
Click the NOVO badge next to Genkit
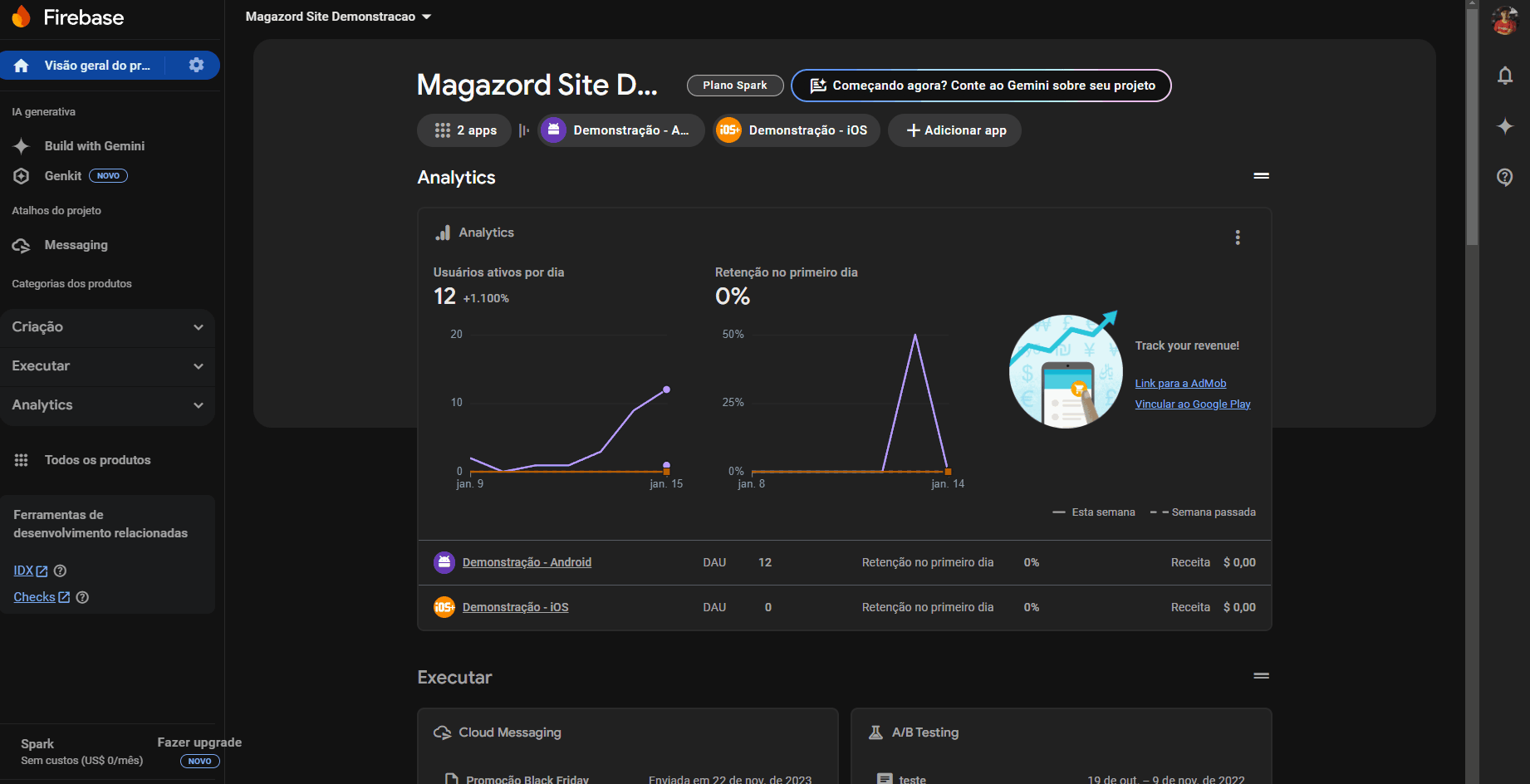[108, 176]
